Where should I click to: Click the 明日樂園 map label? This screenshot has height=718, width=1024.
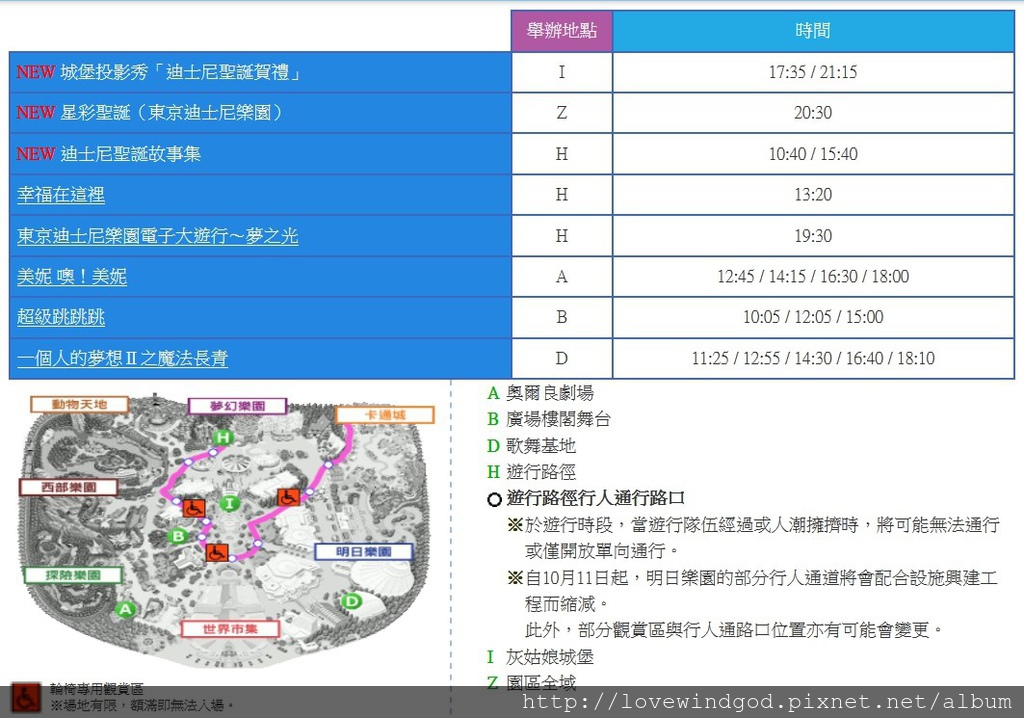[364, 552]
